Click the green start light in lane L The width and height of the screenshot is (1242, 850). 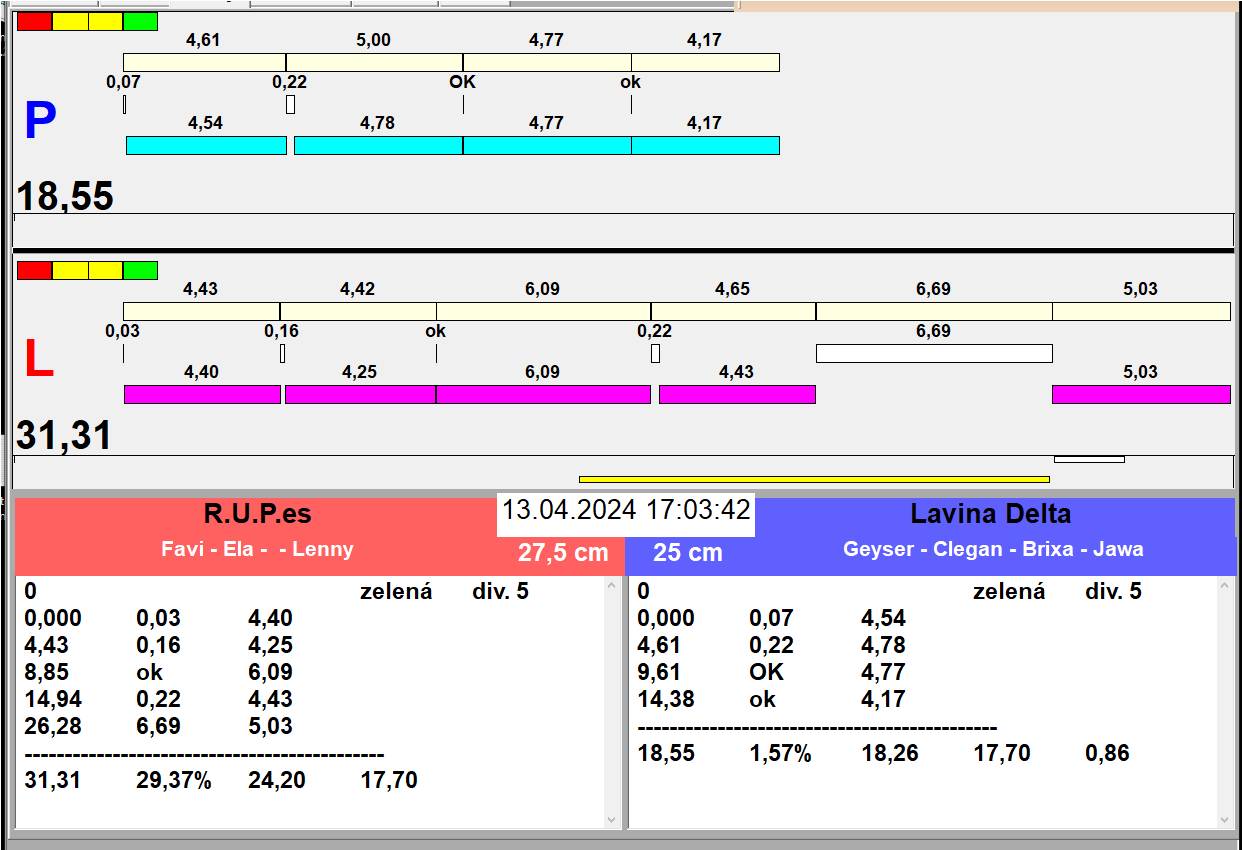140,270
